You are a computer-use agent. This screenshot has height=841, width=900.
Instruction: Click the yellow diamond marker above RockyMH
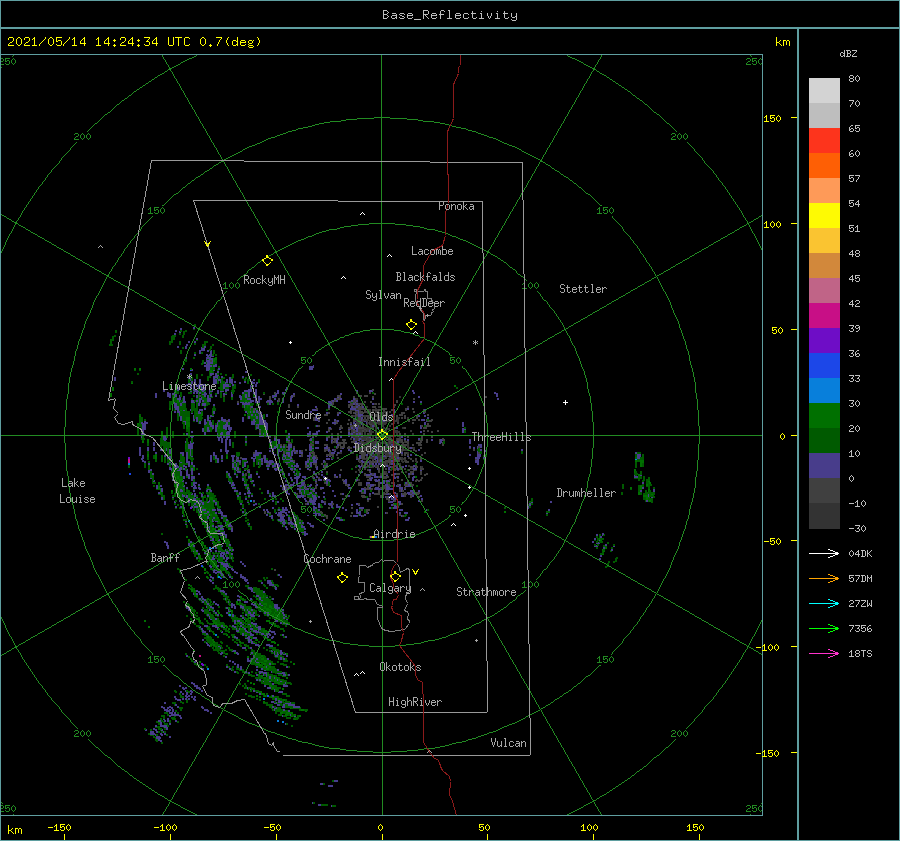coord(267,261)
